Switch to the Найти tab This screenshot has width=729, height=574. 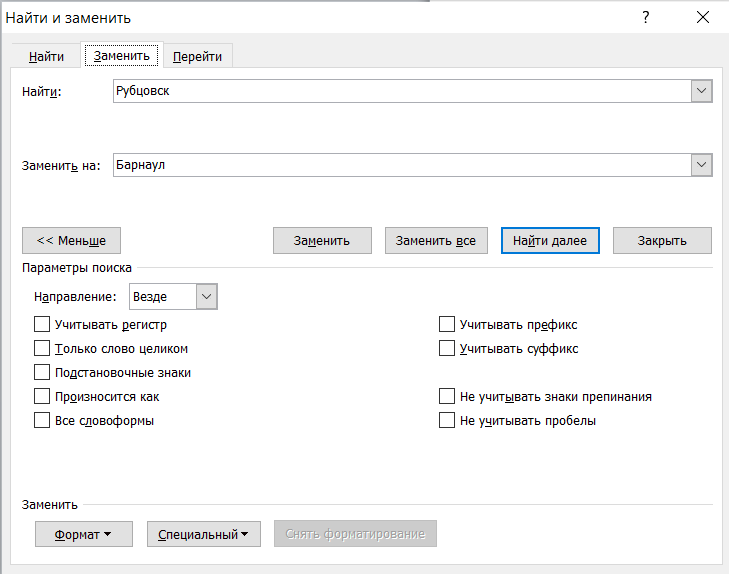click(47, 57)
